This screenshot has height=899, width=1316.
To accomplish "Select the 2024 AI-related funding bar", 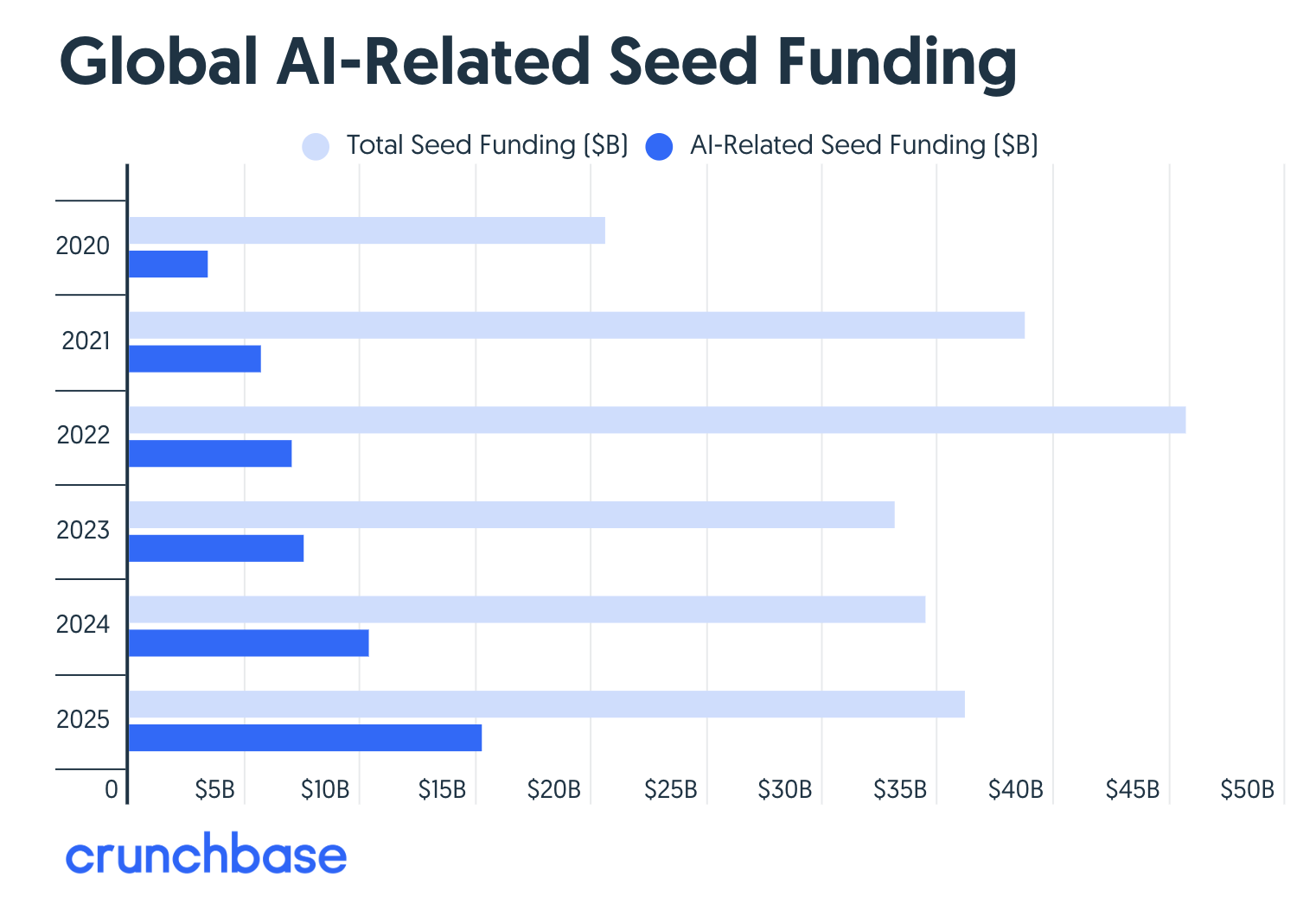I will click(x=248, y=643).
